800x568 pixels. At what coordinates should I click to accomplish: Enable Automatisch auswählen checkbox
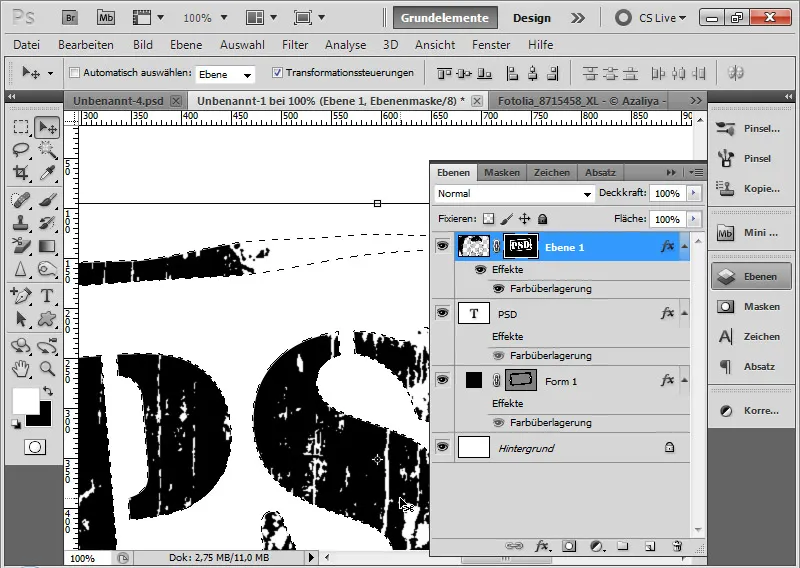tap(74, 73)
